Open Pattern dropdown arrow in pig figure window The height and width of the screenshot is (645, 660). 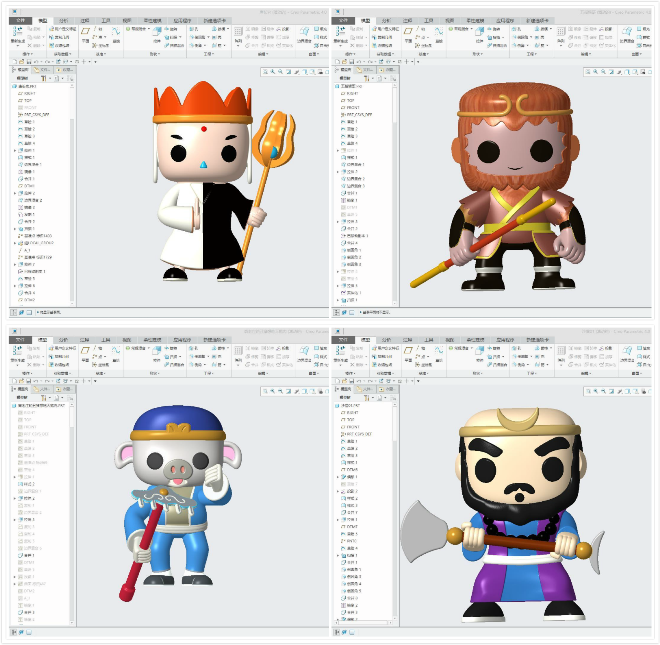coord(238,365)
